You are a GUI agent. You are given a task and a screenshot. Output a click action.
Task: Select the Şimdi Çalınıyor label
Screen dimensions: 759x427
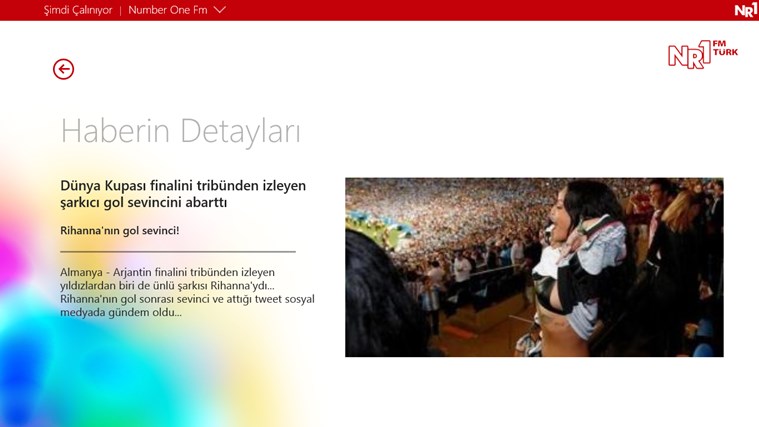(78, 10)
